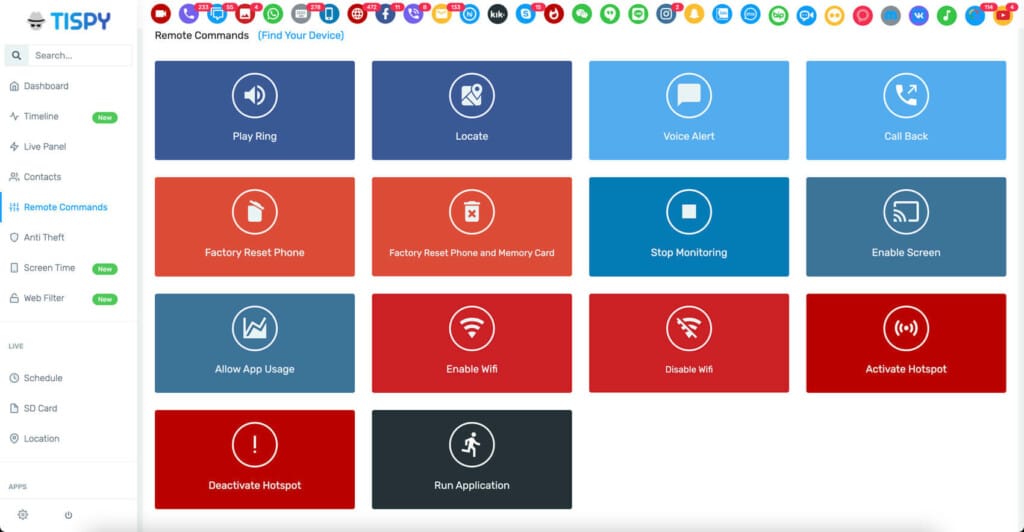This screenshot has width=1024, height=532.
Task: Open settings gear at sidebar bottom
Action: (x=23, y=515)
